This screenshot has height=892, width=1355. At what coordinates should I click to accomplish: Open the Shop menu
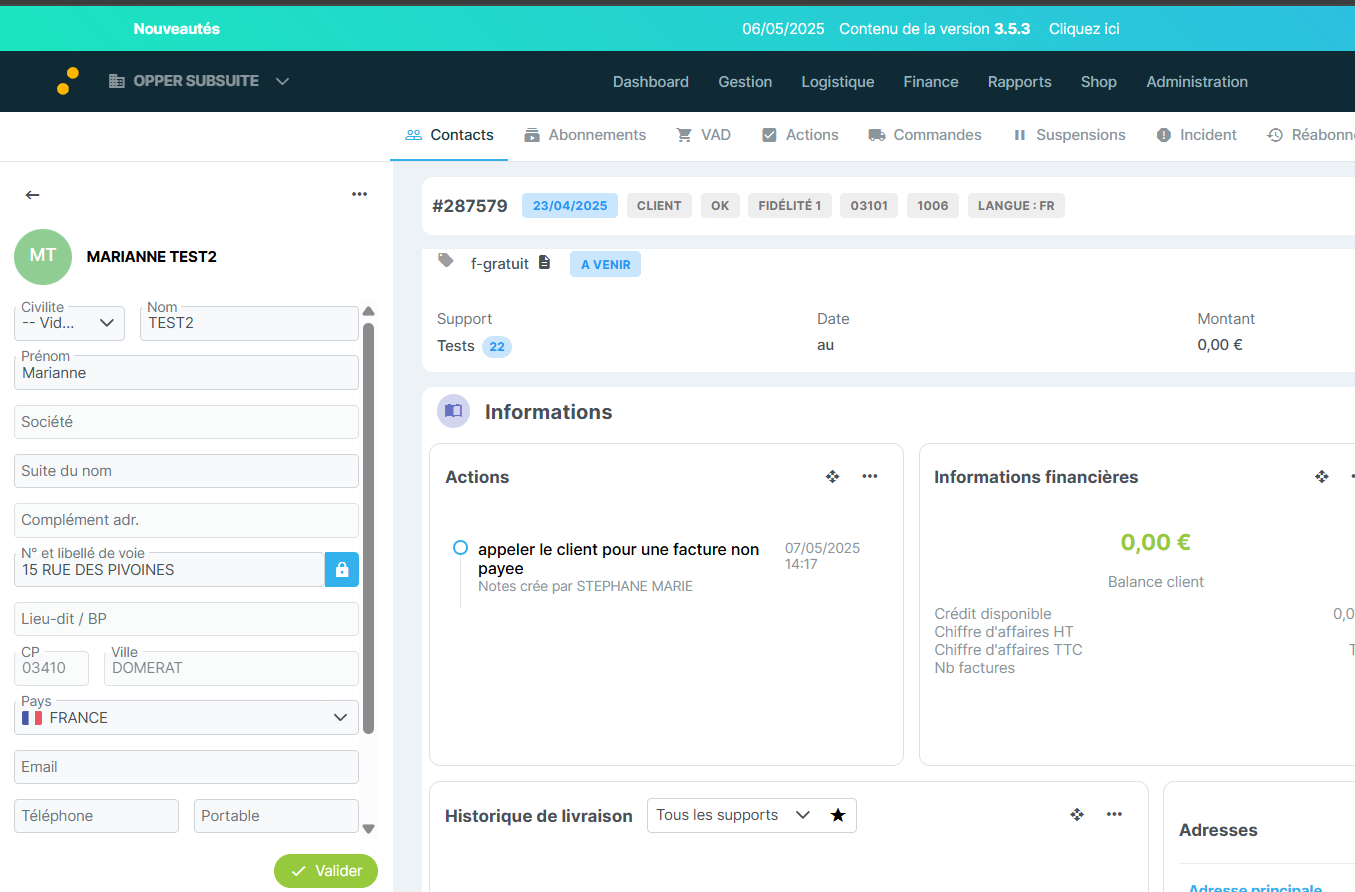[1099, 82]
